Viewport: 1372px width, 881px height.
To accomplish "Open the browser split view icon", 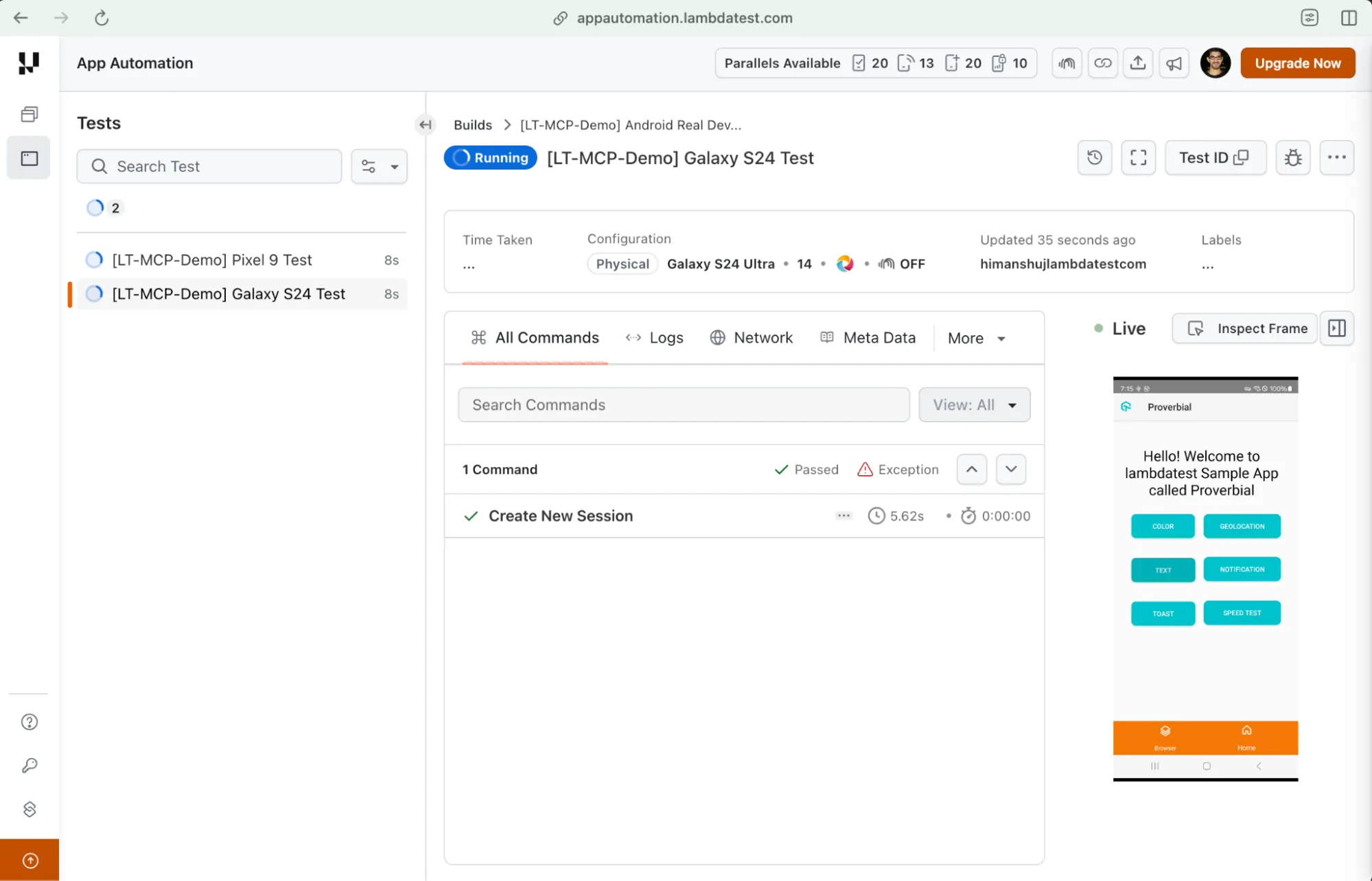I will click(1349, 18).
